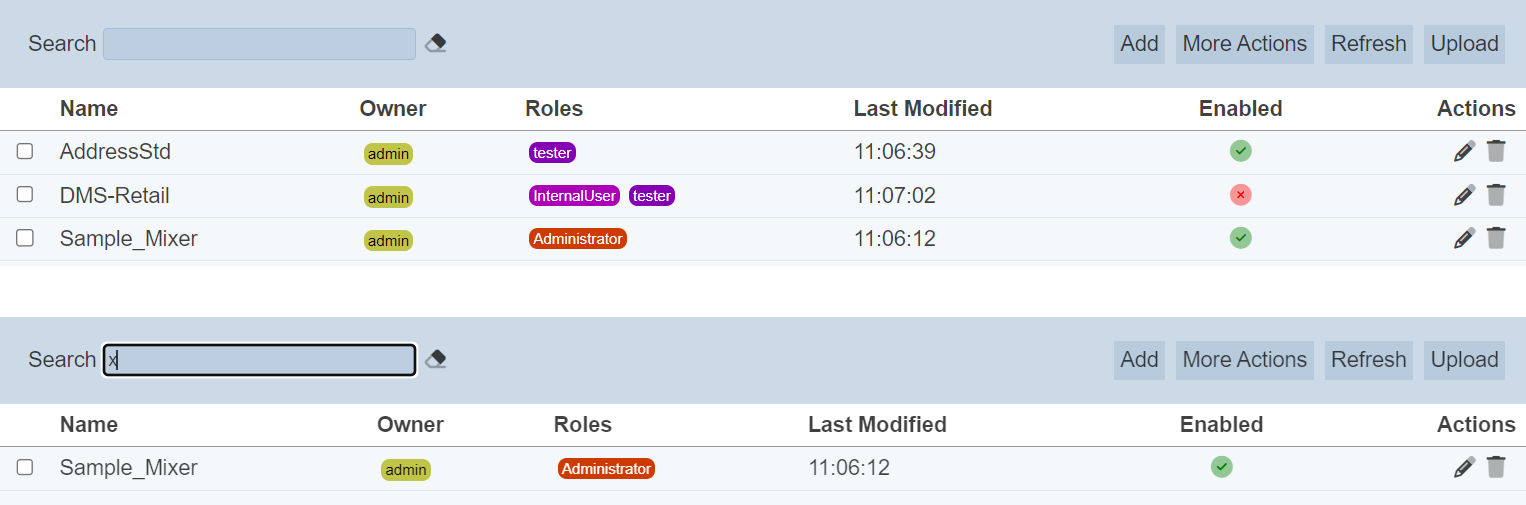Tick the checkbox next to AddressStd

(x=25, y=151)
